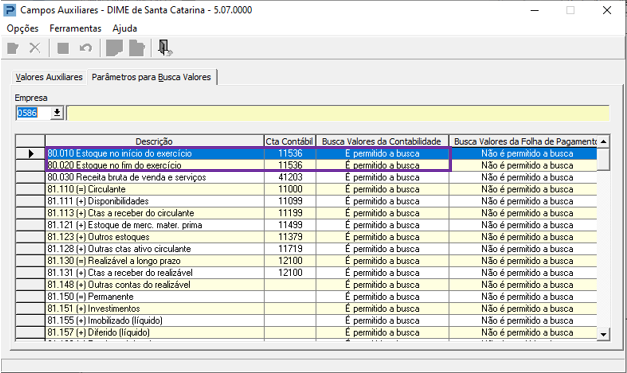Click the save square toolbar icon
Viewport: 627px width, 373px height.
click(x=63, y=48)
